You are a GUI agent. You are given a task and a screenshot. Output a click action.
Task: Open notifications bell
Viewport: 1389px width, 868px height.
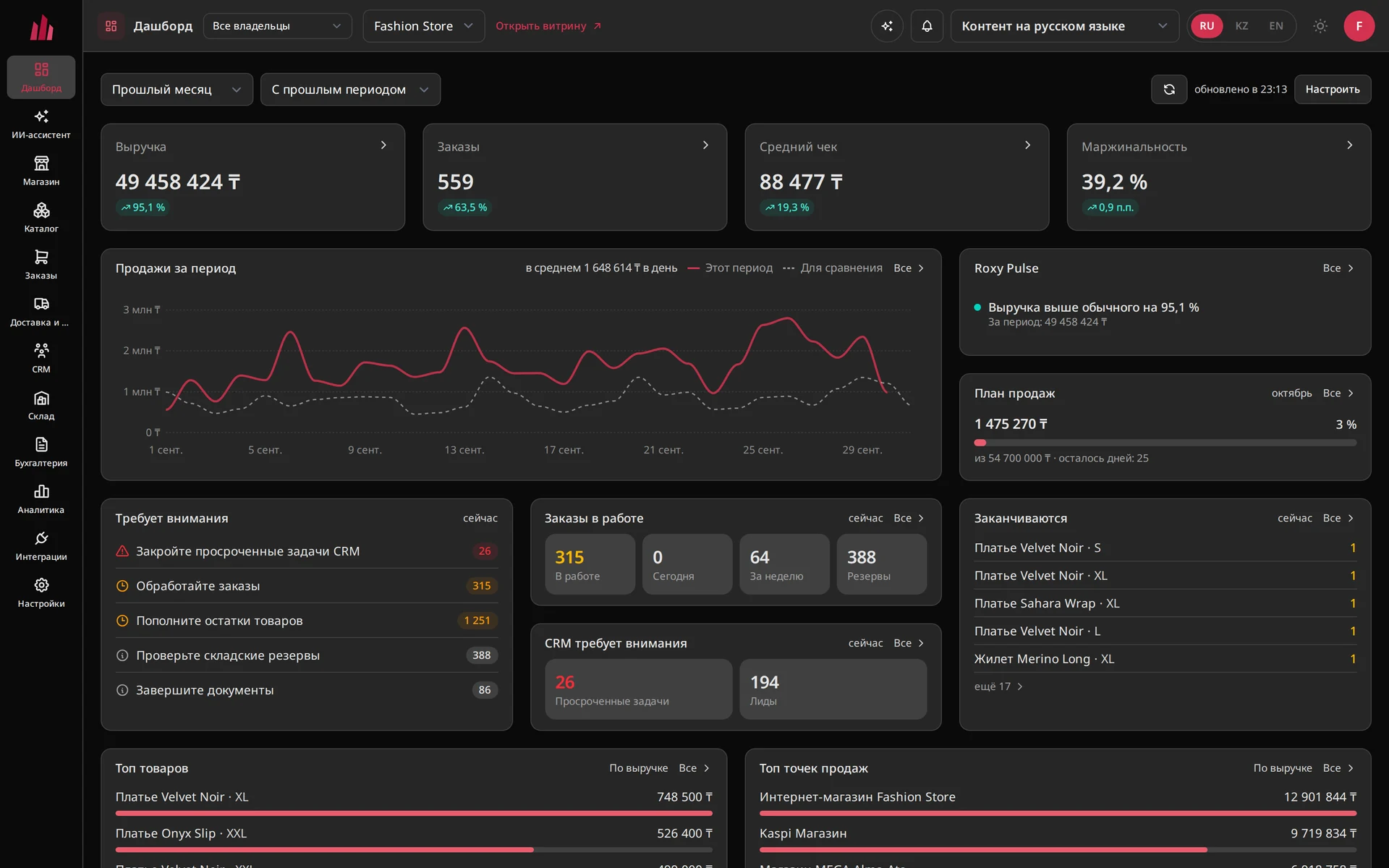[927, 26]
